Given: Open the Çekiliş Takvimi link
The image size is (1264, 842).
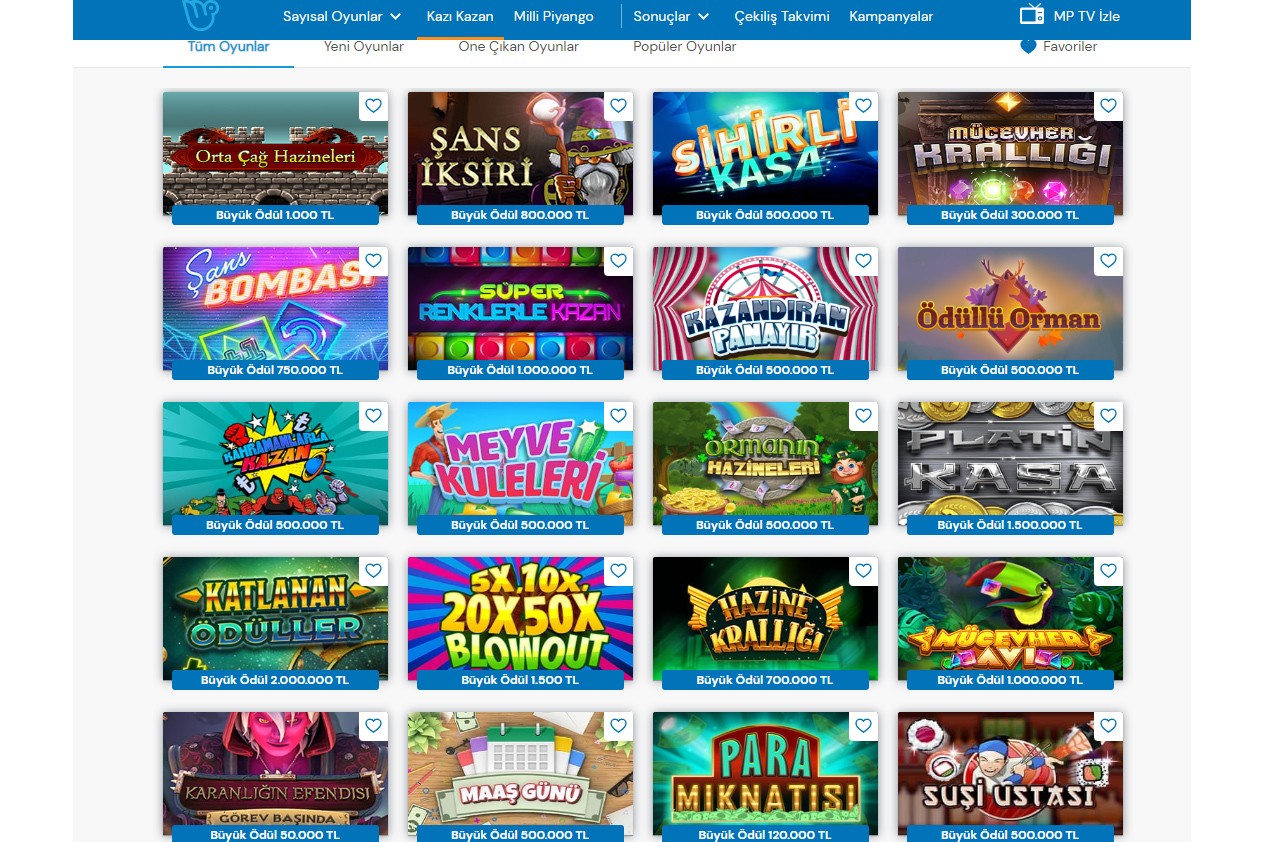Looking at the screenshot, I should coord(782,17).
